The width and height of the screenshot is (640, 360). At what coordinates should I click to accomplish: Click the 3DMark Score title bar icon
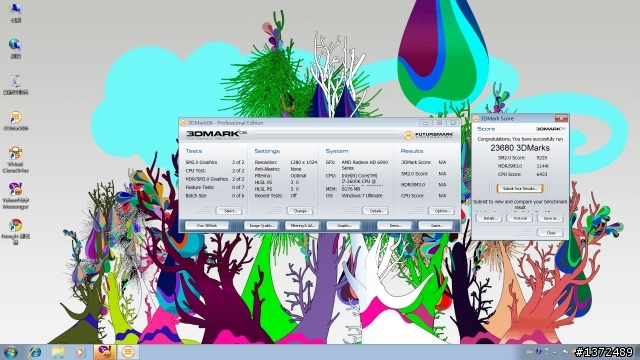coord(476,118)
